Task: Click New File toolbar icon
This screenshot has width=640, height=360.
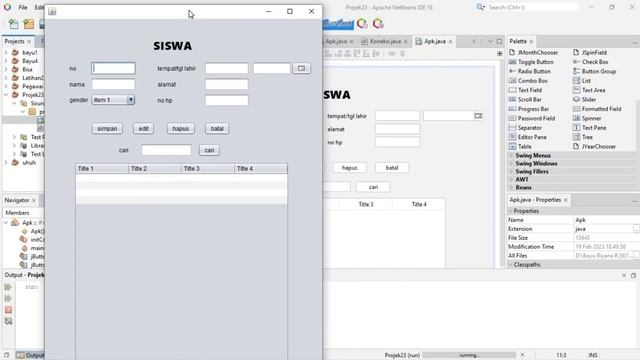Action: (13, 24)
